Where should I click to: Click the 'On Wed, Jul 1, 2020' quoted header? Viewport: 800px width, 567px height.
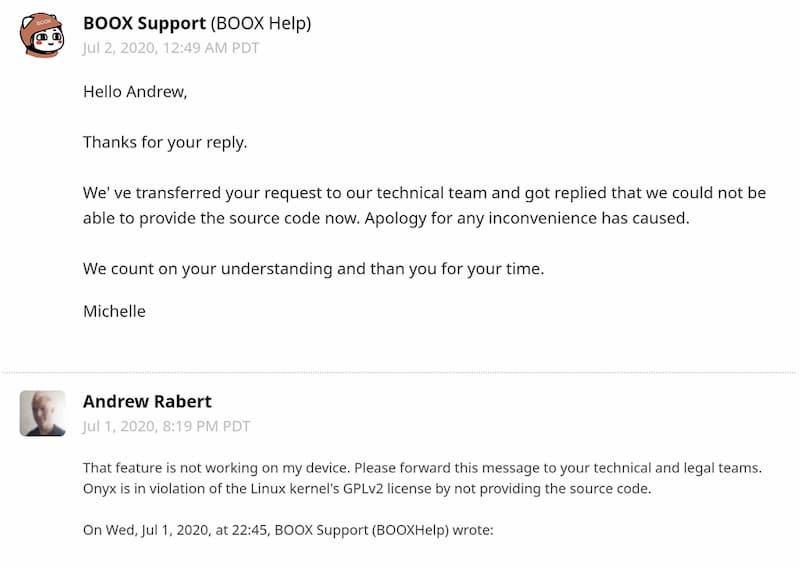click(288, 530)
